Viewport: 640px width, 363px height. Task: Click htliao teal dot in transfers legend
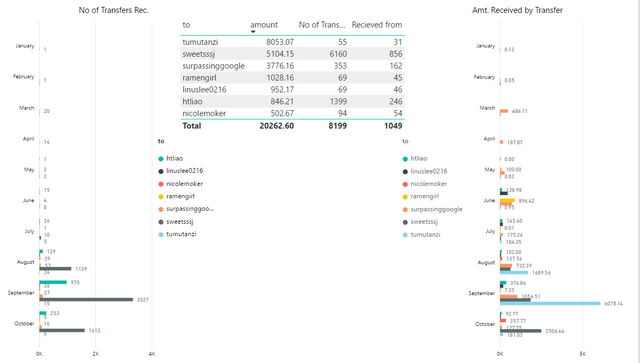coord(161,159)
